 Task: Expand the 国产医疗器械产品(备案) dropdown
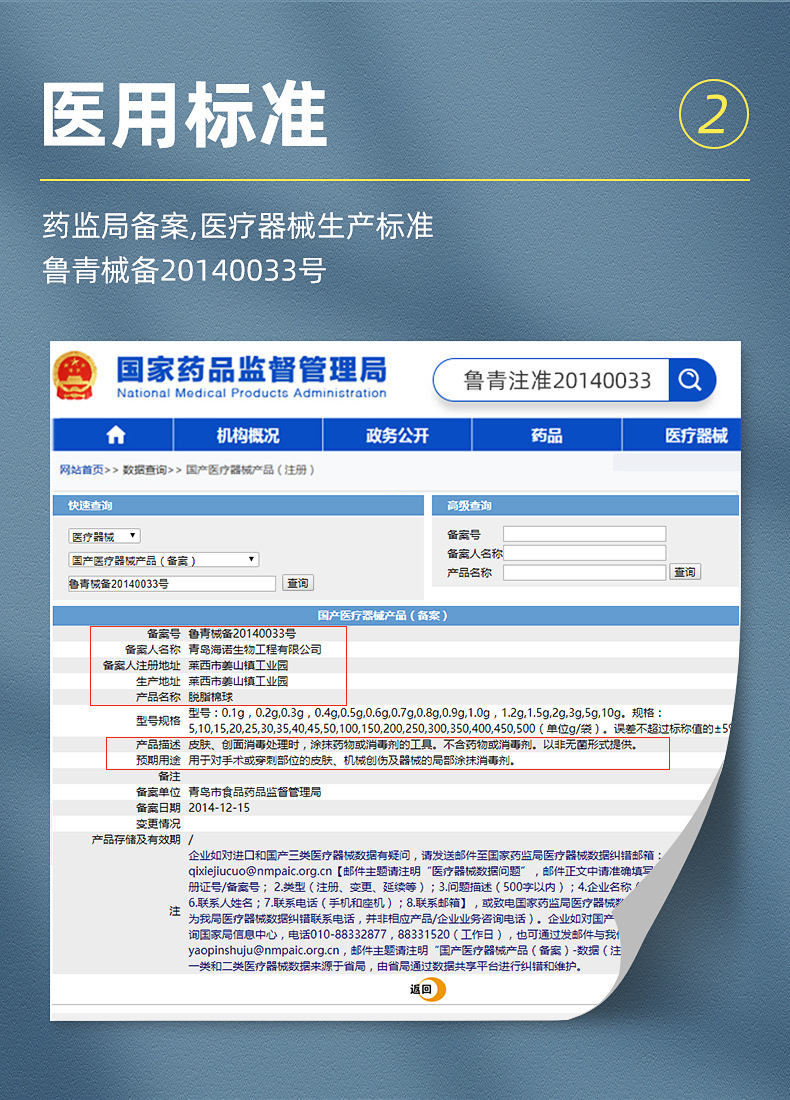163,560
